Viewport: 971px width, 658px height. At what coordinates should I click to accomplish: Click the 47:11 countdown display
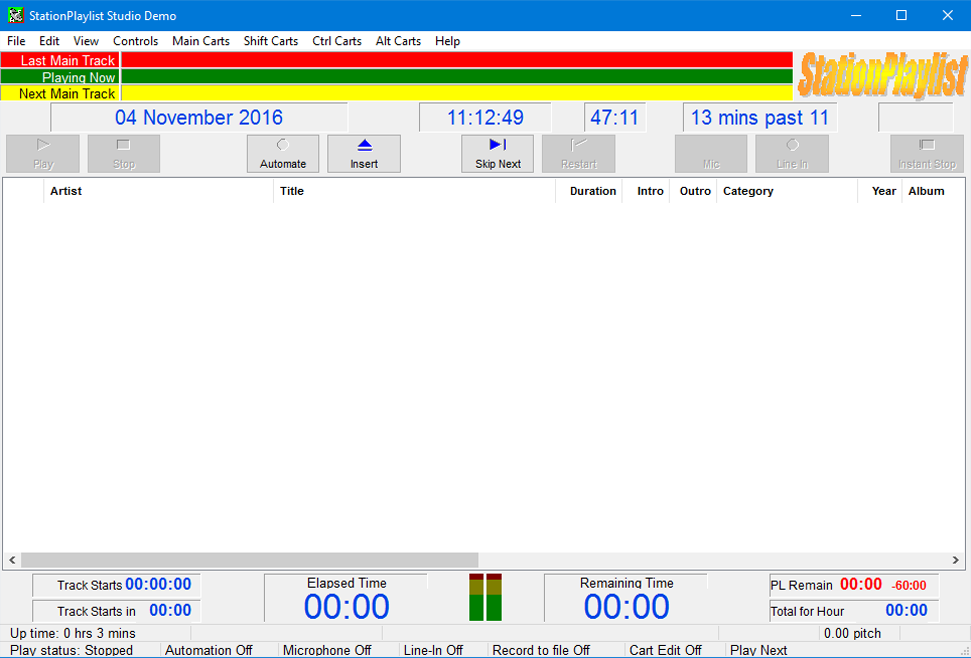click(x=614, y=118)
